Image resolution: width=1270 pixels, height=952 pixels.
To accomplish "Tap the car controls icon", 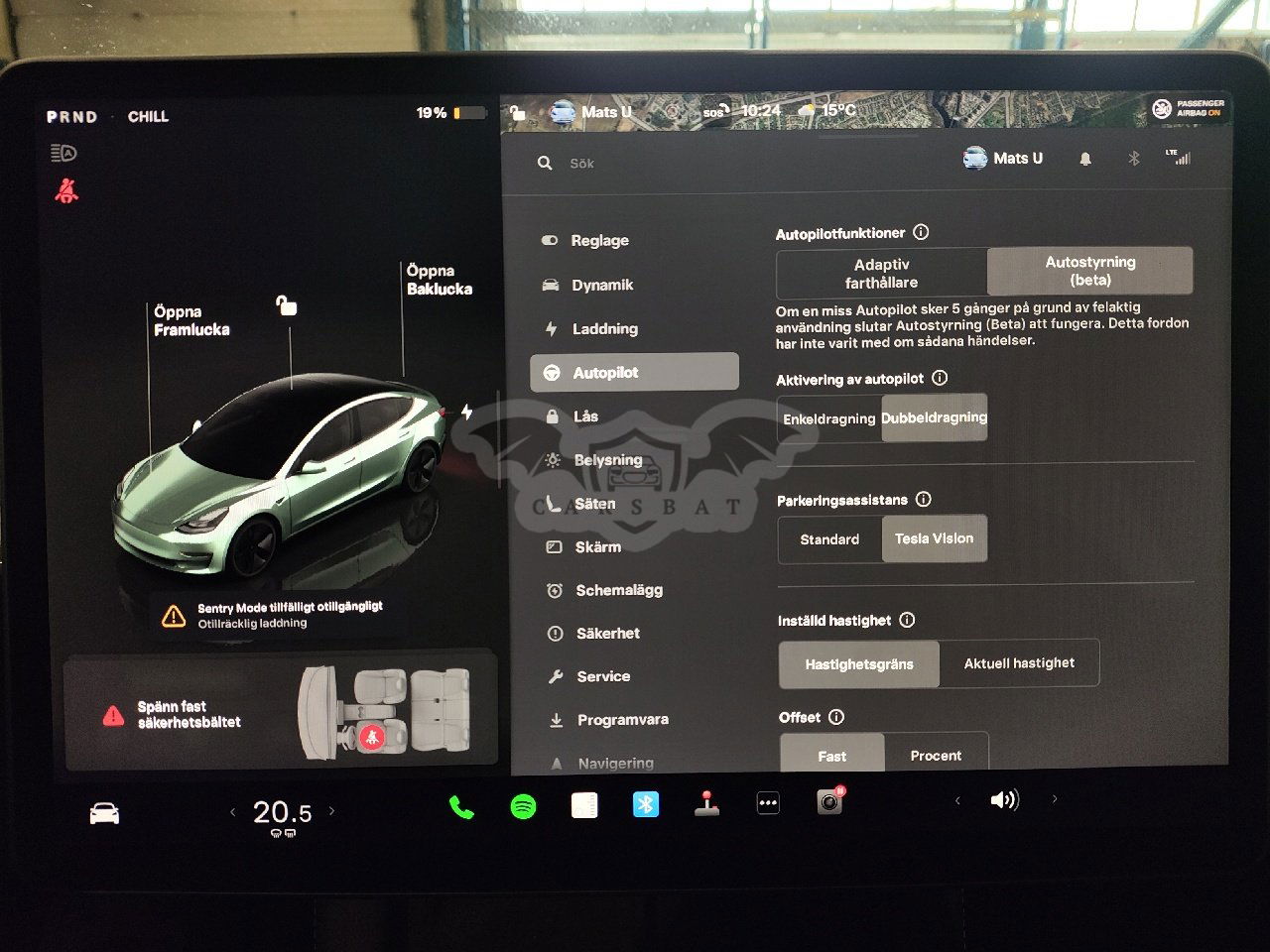I will point(104,814).
